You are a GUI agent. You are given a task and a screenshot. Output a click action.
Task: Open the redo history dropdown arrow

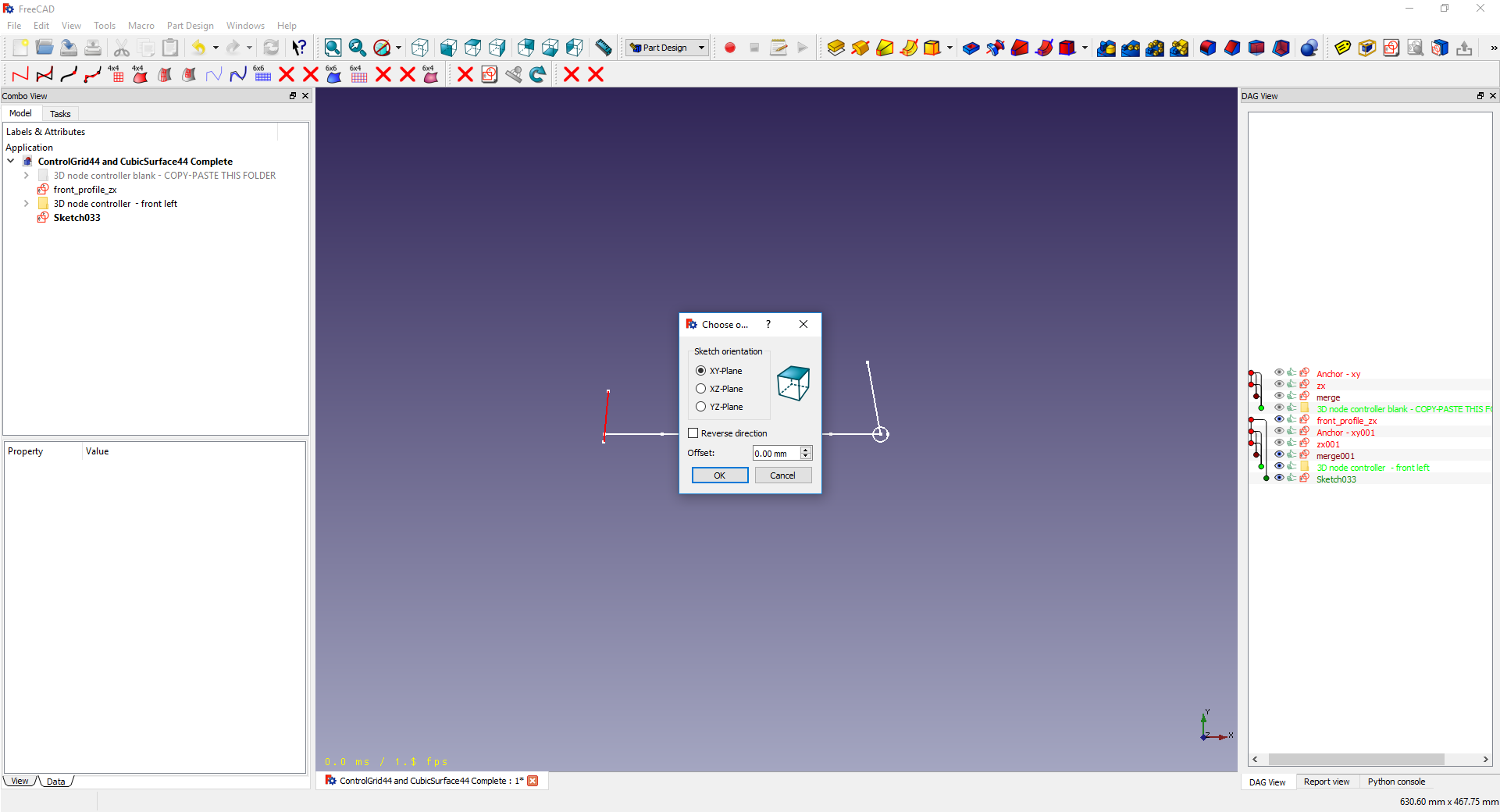point(249,48)
